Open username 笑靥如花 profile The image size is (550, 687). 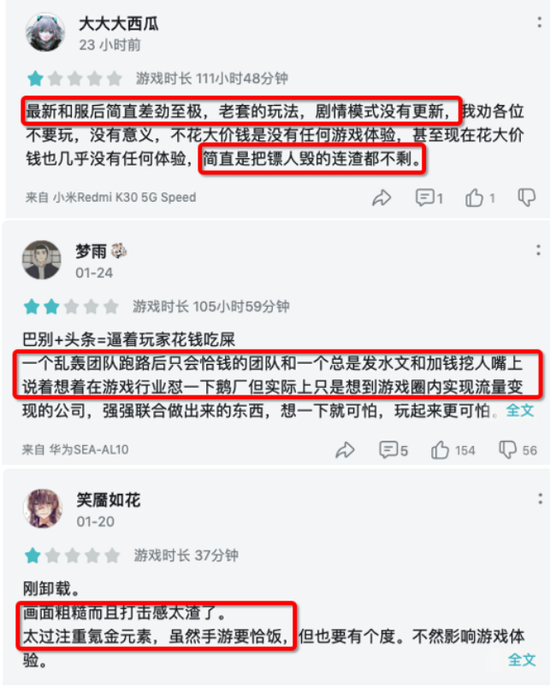coord(108,500)
